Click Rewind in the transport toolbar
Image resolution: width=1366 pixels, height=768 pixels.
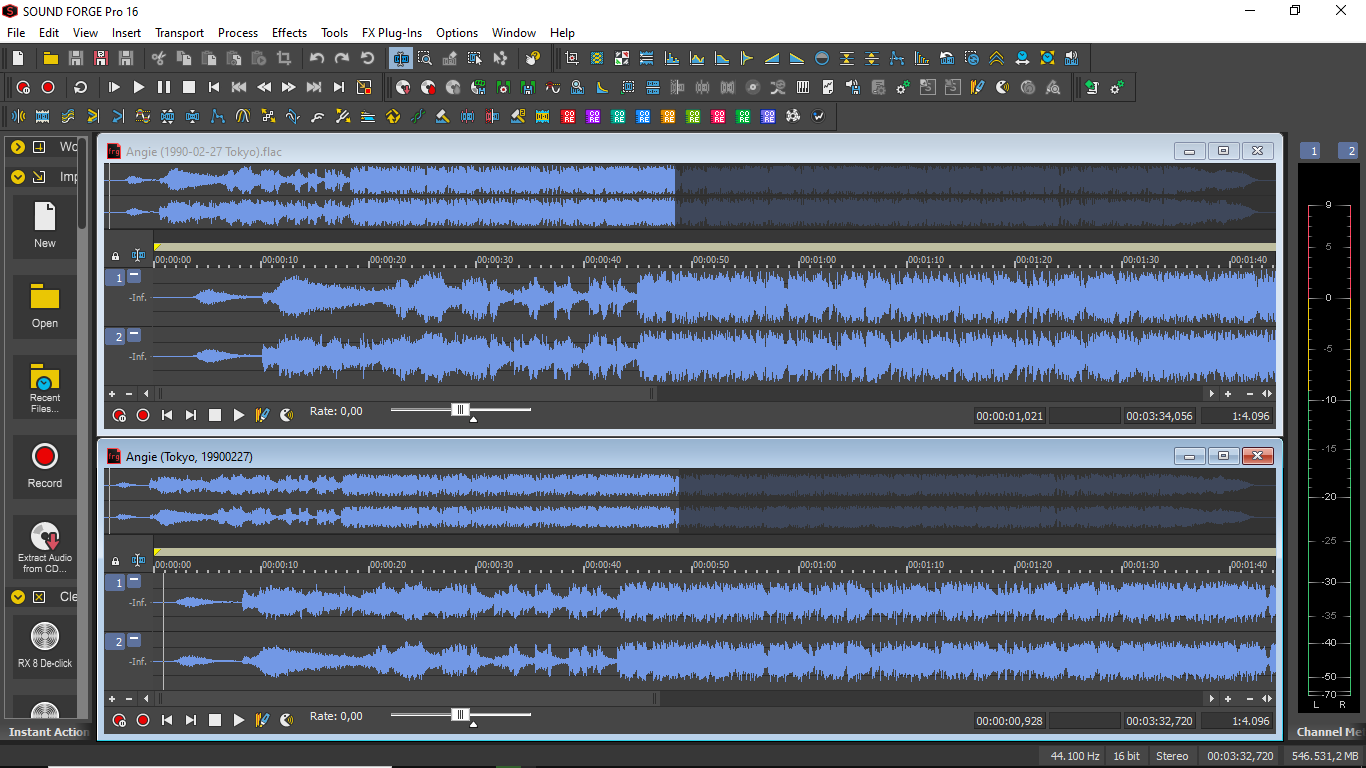pyautogui.click(x=264, y=87)
